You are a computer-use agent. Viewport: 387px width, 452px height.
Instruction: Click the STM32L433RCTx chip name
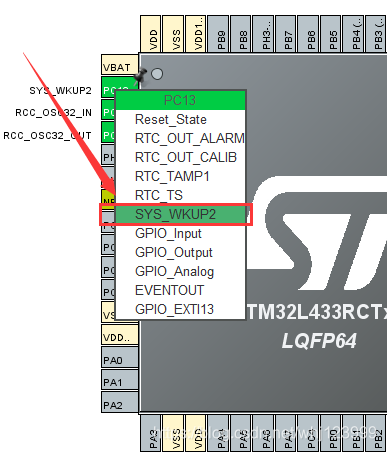tap(317, 312)
